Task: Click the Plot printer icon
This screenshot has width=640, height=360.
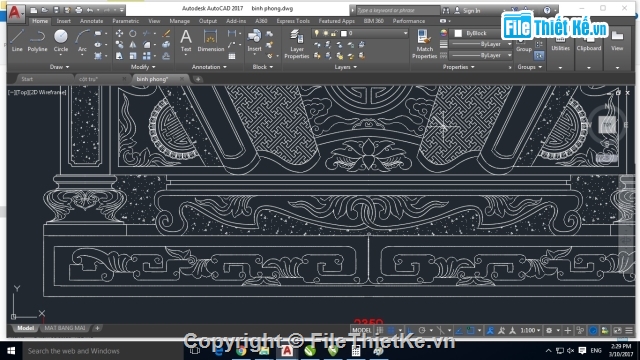Action: 79,10
